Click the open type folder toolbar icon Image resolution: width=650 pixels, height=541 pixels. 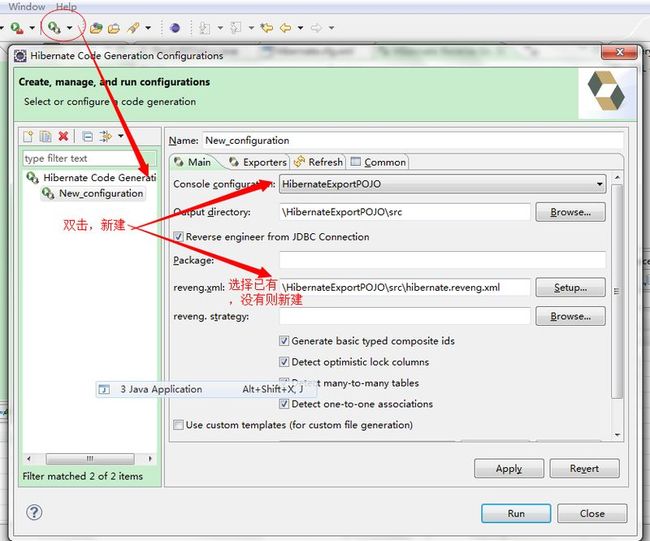[114, 28]
